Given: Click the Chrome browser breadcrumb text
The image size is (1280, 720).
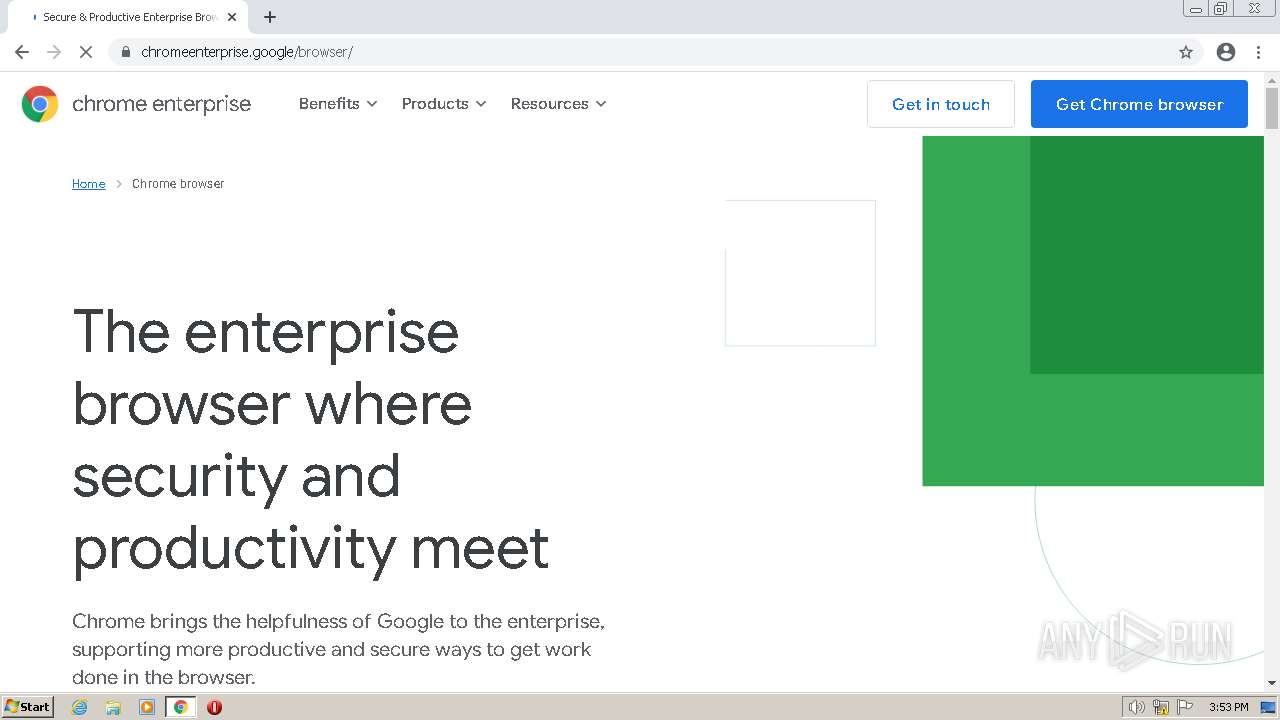Looking at the screenshot, I should (x=178, y=184).
